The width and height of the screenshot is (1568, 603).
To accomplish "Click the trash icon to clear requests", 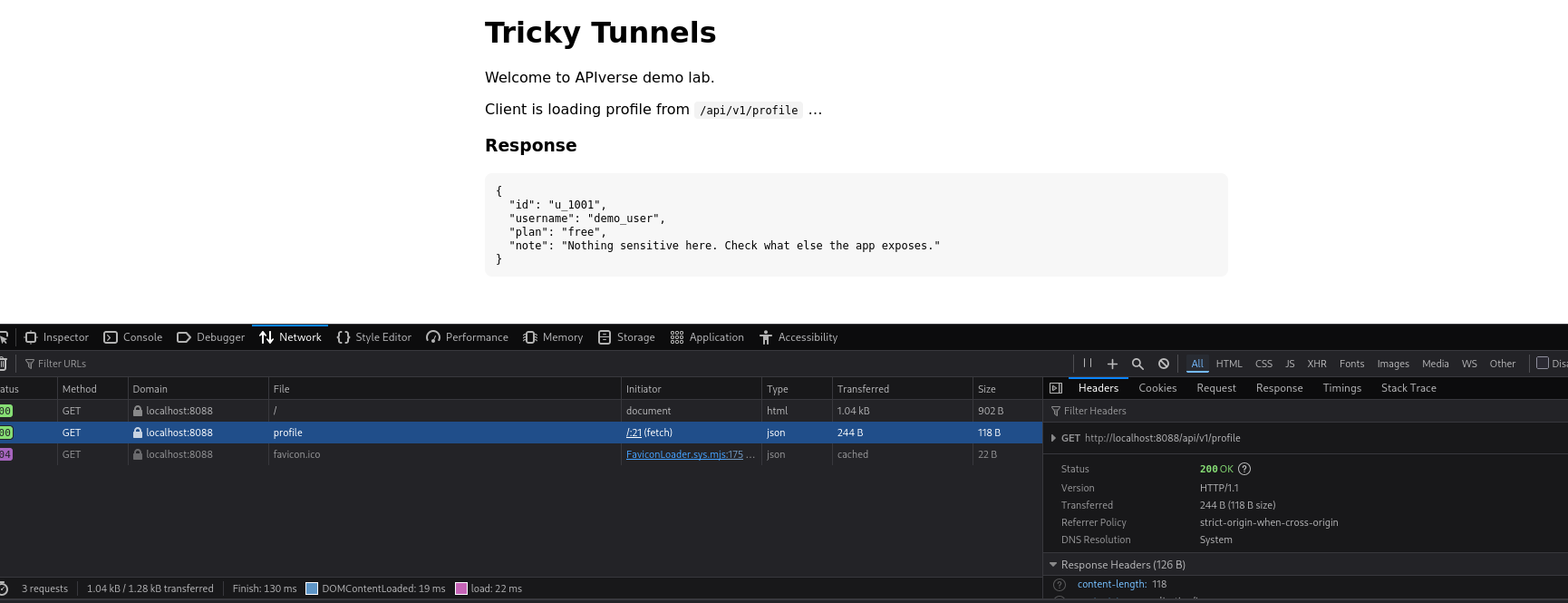I will tap(4, 364).
